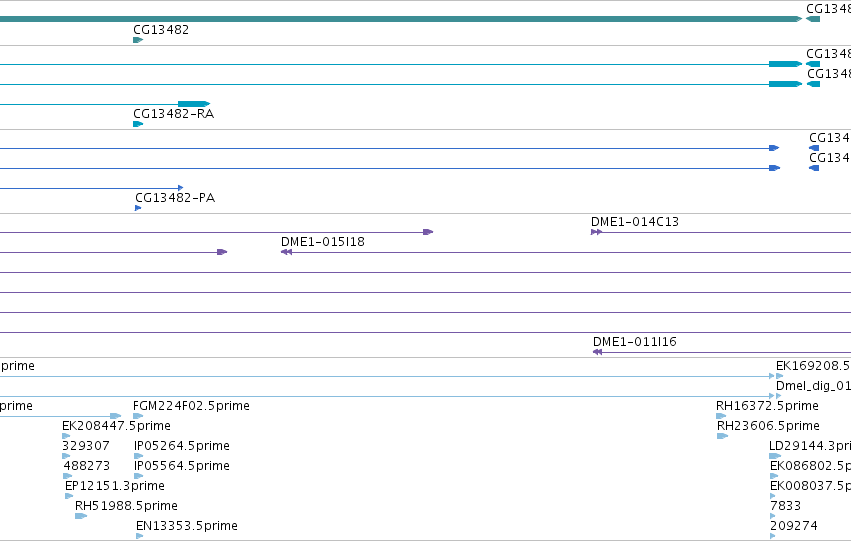Select the CG13482-RA transcript label

coord(174,114)
